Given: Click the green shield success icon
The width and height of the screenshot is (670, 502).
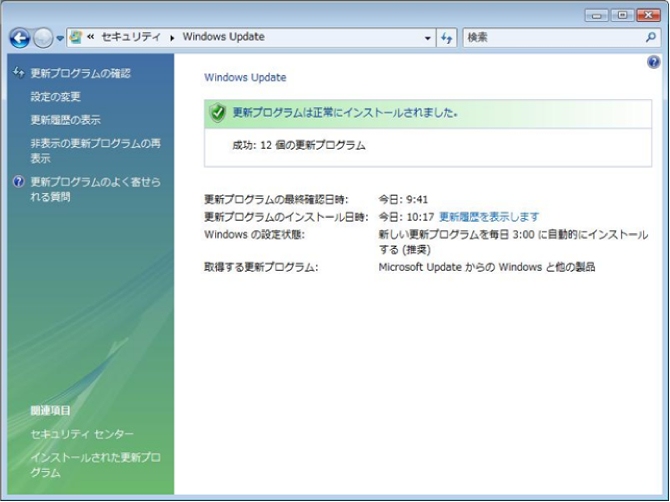Looking at the screenshot, I should tap(218, 113).
